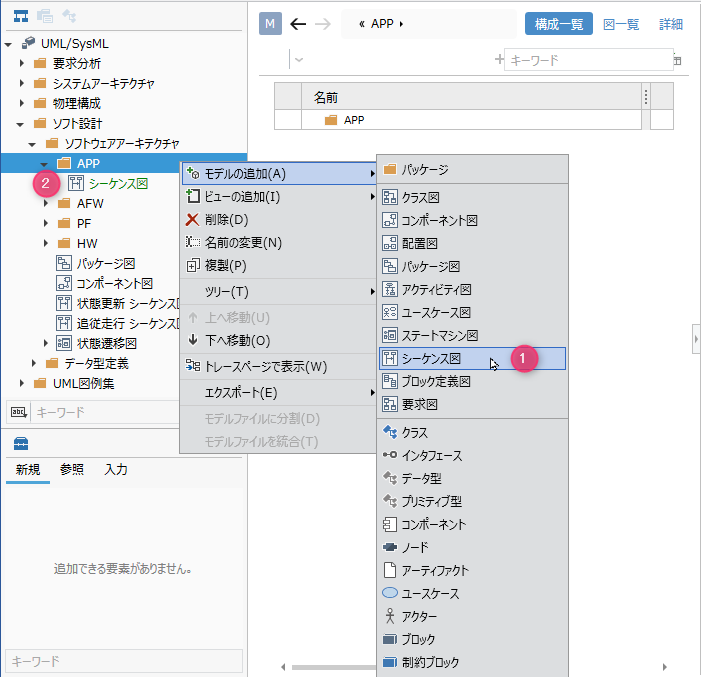Choose 名前の変更(N) from context menu
This screenshot has height=677, width=701.
pos(279,243)
